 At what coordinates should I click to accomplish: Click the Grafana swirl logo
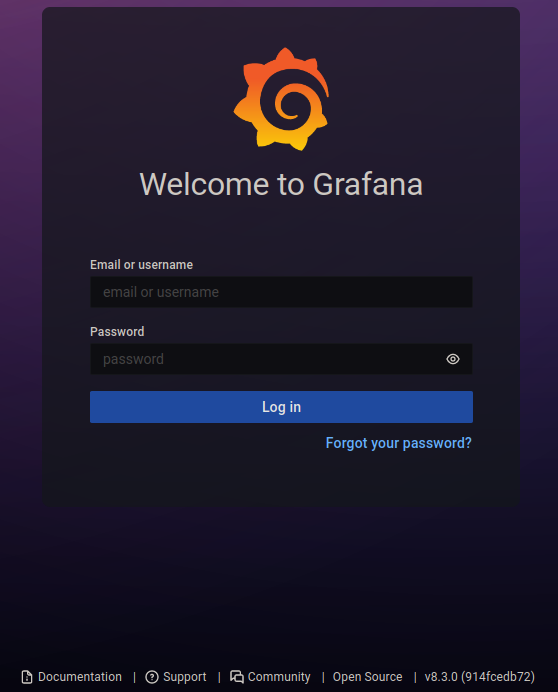[281, 99]
